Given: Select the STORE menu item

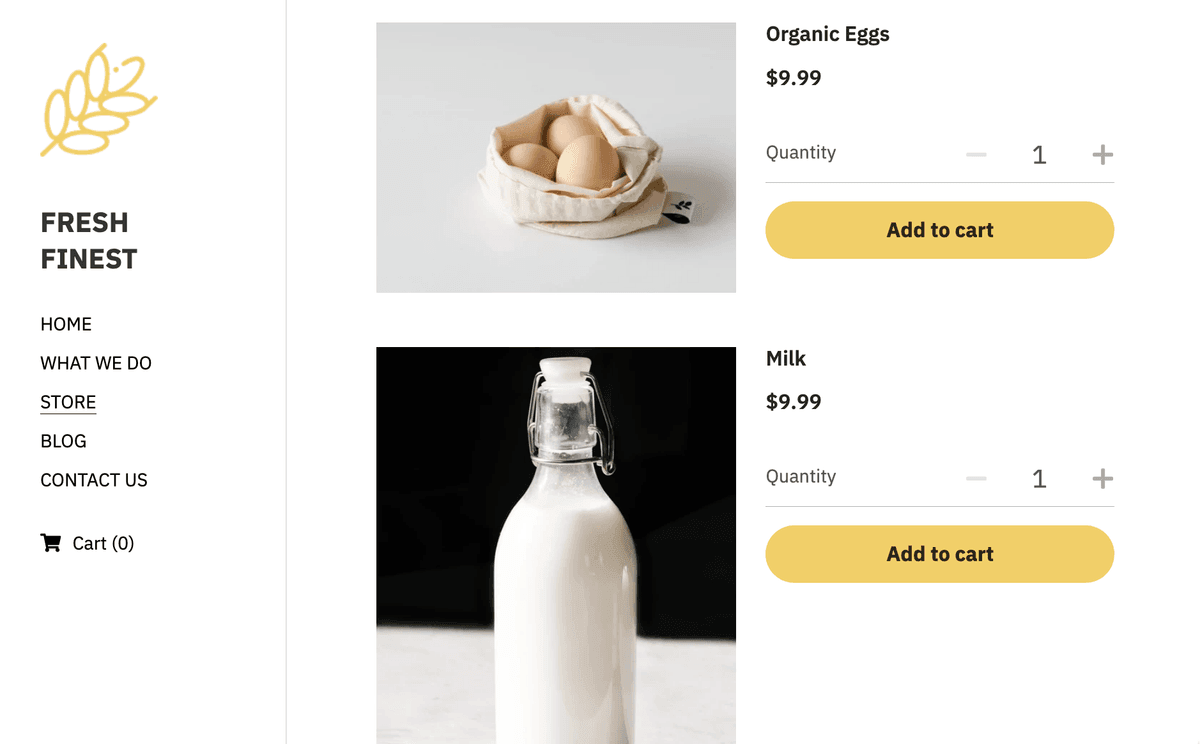Looking at the screenshot, I should 68,402.
